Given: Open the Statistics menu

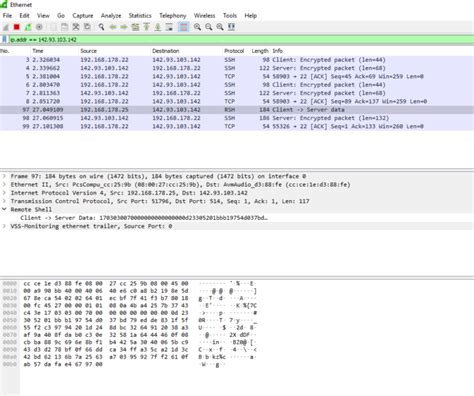Looking at the screenshot, I should click(x=140, y=16).
